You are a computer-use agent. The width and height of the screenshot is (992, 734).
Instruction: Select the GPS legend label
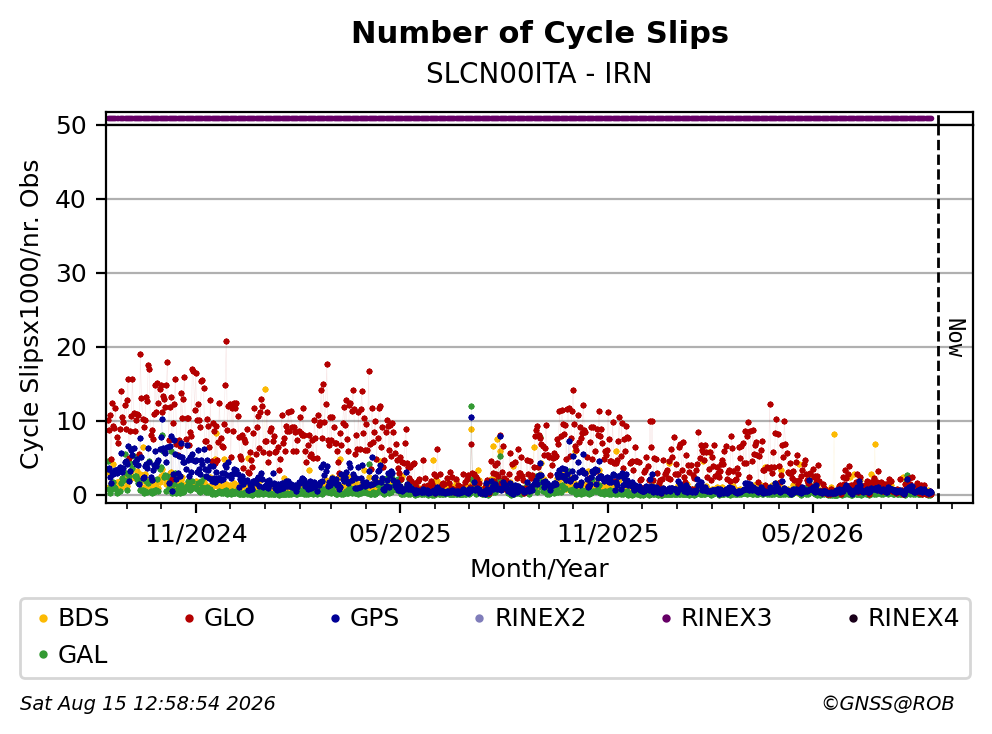point(375,618)
